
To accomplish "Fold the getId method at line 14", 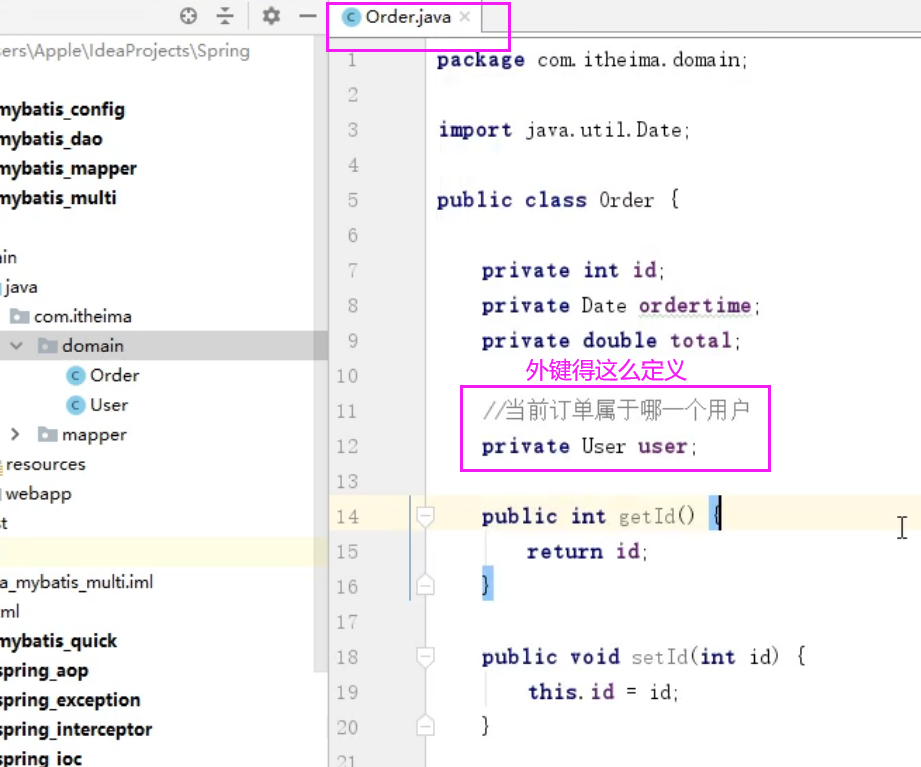I will (425, 516).
